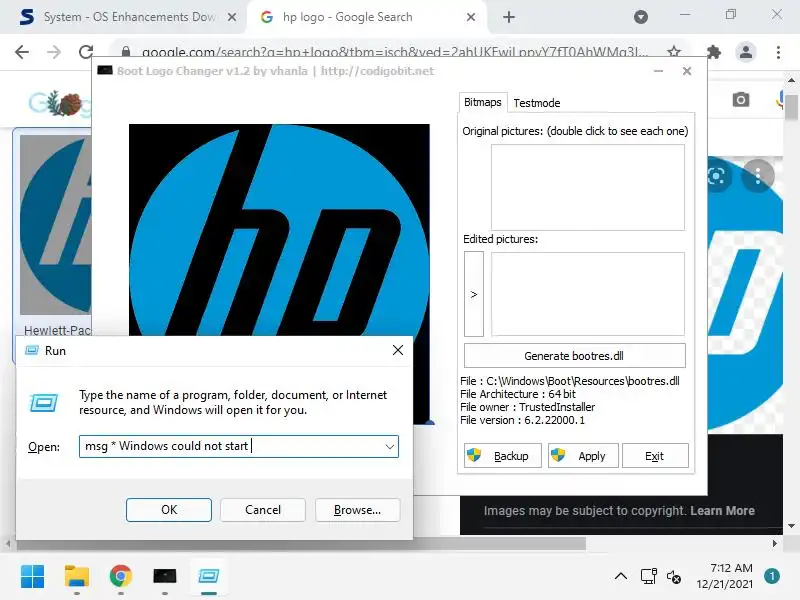The width and height of the screenshot is (800, 600).
Task: Click the Chrome address bar URL
Action: click(x=395, y=52)
